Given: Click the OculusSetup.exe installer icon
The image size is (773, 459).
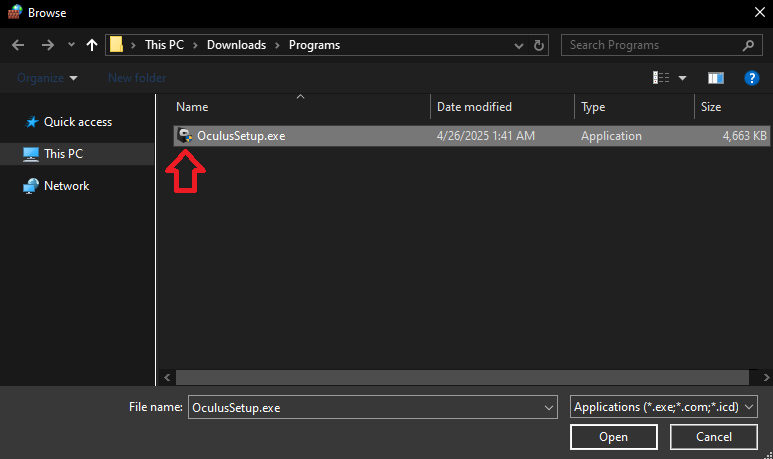Looking at the screenshot, I should (x=185, y=136).
